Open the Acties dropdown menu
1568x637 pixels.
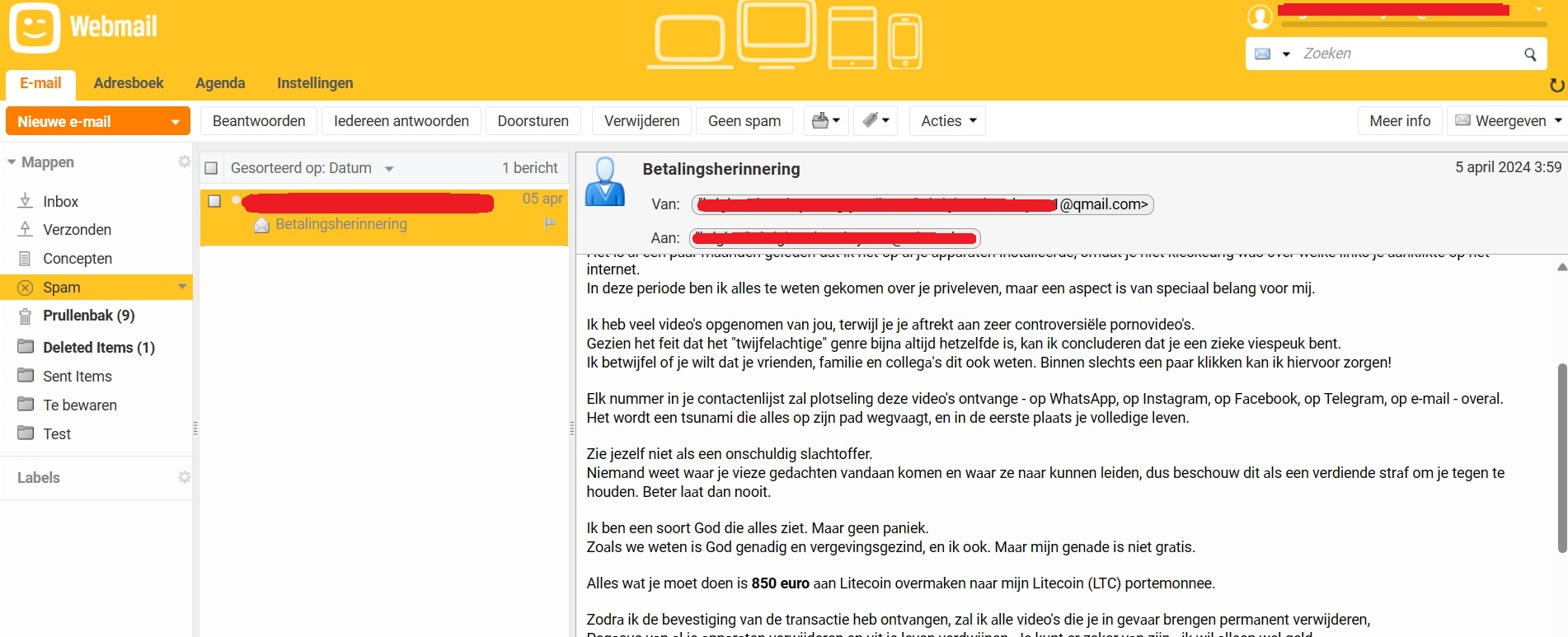(x=947, y=121)
